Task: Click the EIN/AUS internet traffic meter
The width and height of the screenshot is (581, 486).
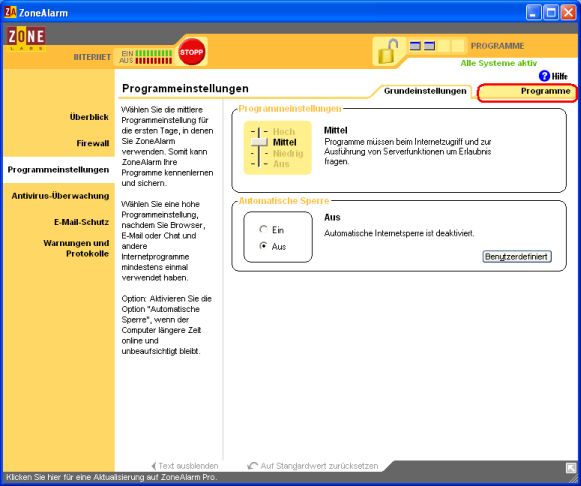Action: pos(146,57)
